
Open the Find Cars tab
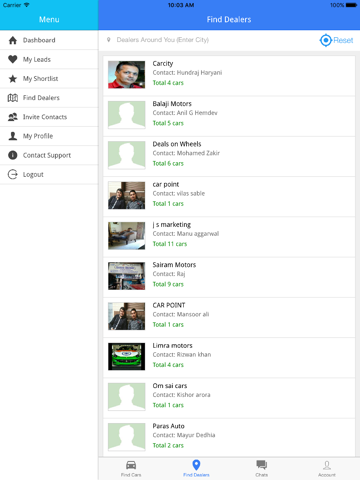(131, 468)
